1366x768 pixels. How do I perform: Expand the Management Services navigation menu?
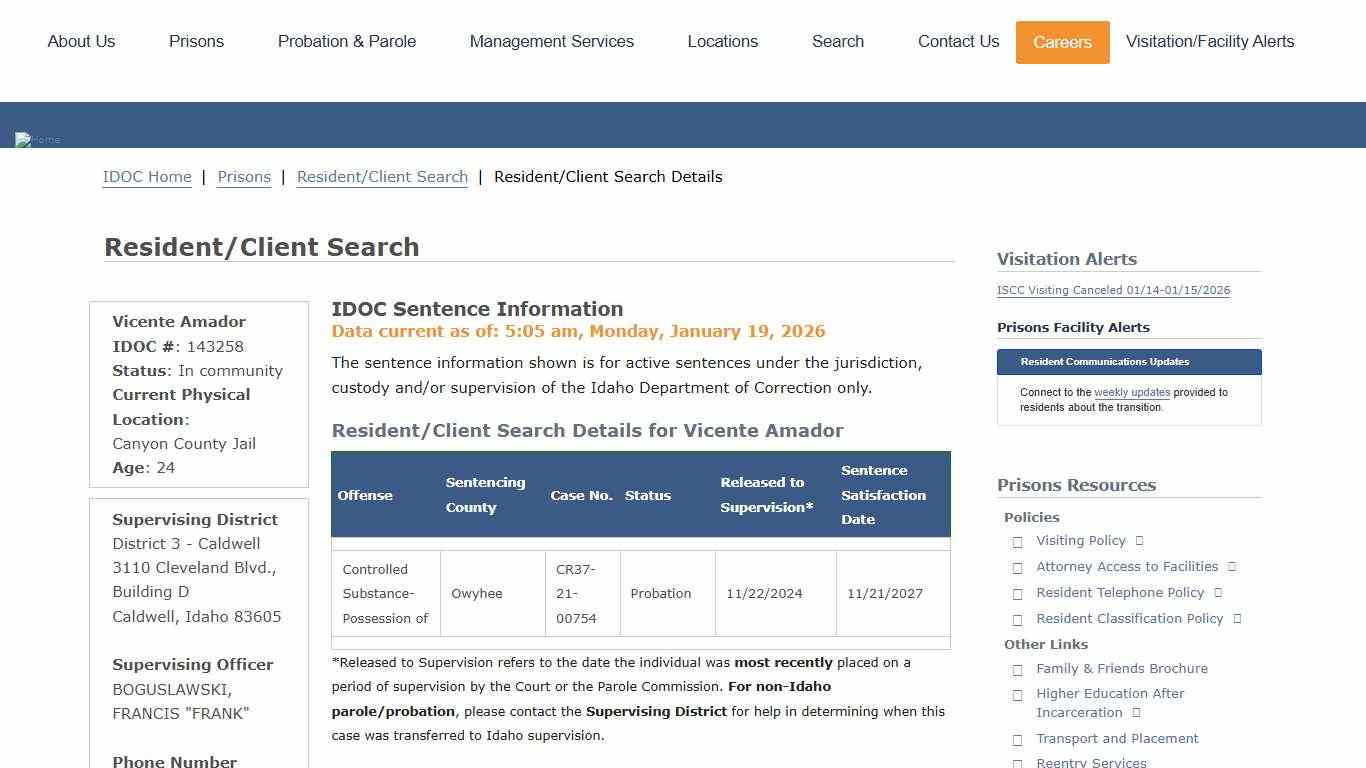[x=551, y=42]
